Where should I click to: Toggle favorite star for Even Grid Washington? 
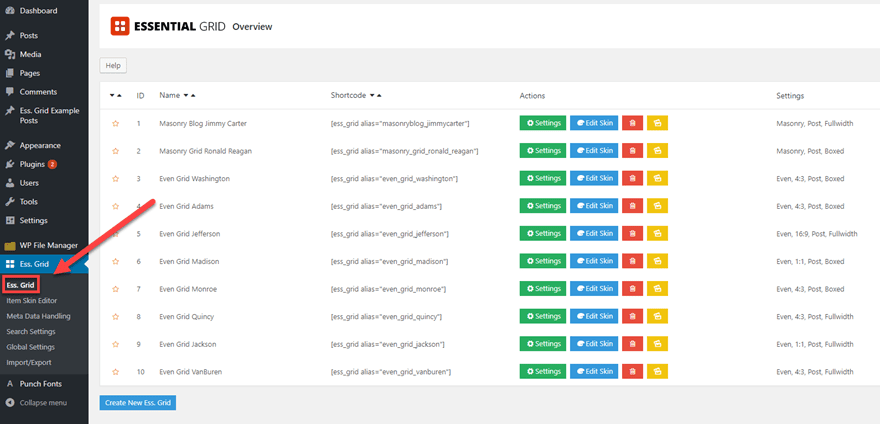[x=115, y=178]
